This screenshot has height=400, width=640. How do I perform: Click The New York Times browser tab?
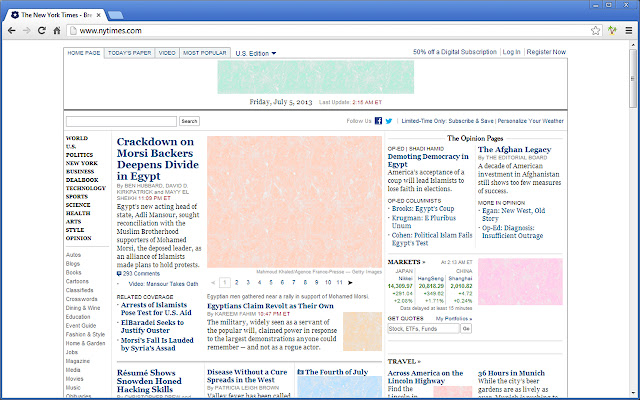55,15
